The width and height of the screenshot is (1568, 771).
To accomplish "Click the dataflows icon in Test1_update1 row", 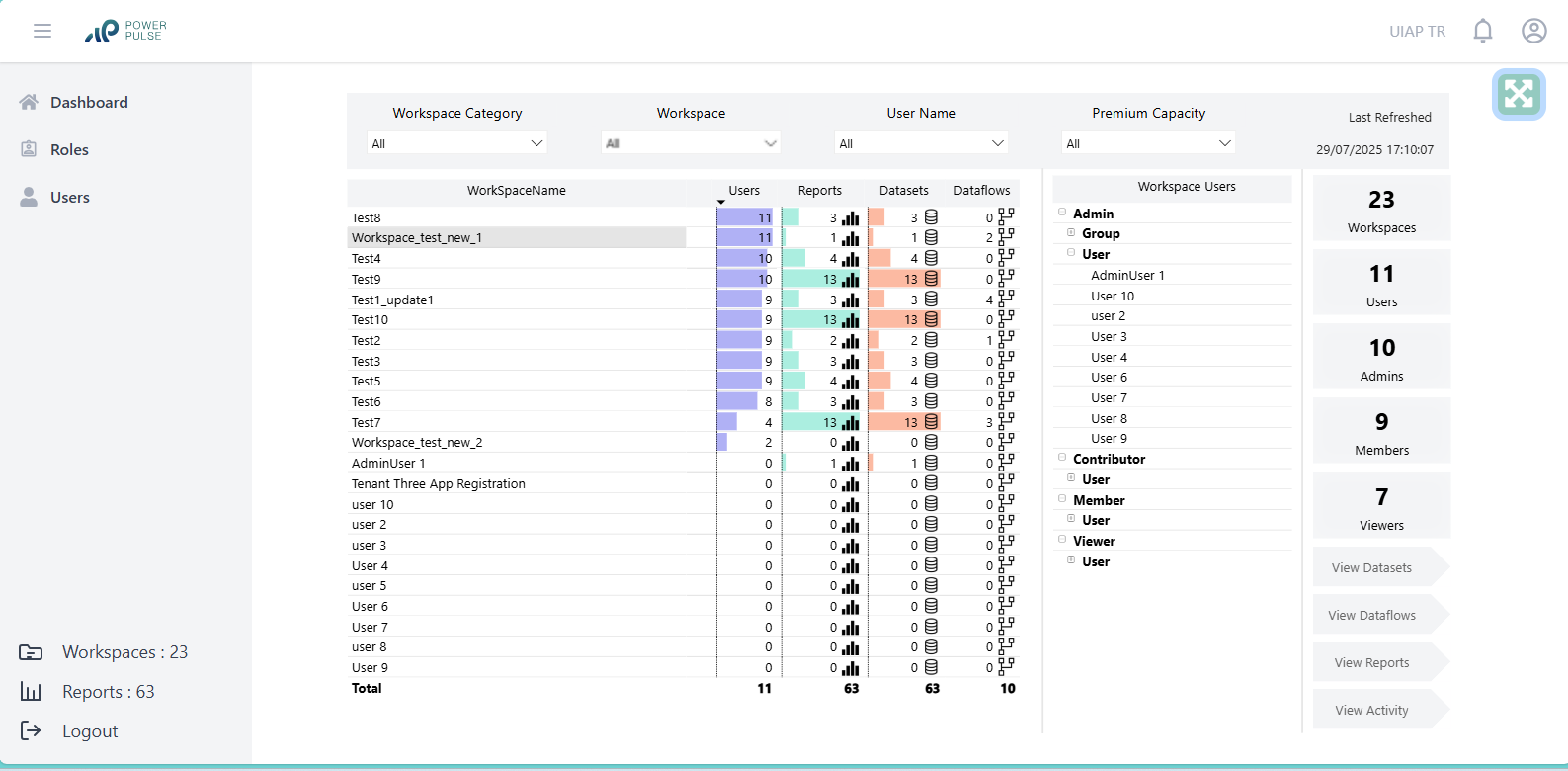I will pyautogui.click(x=1006, y=299).
